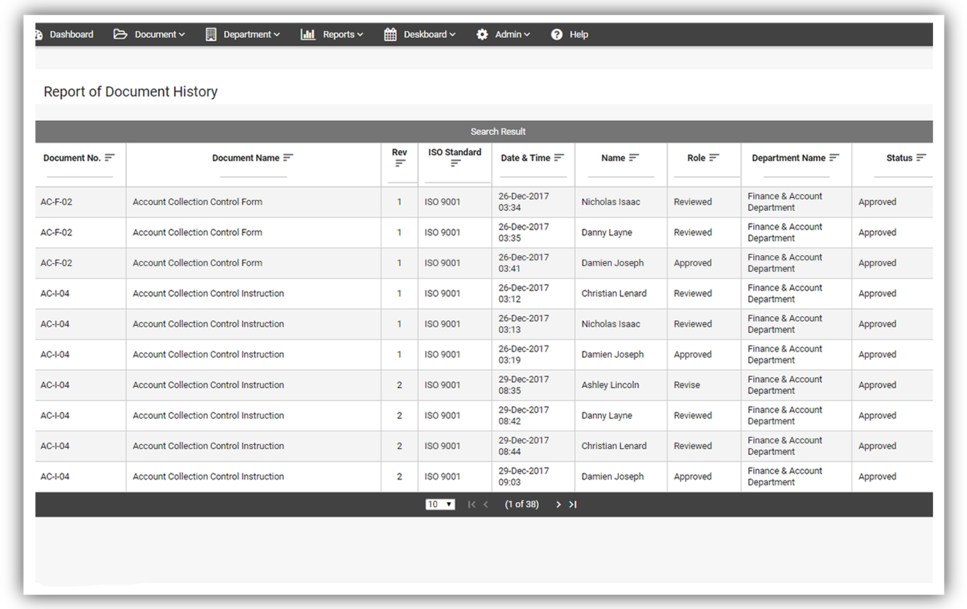
Task: Sort by Role column icon
Action: click(x=714, y=157)
